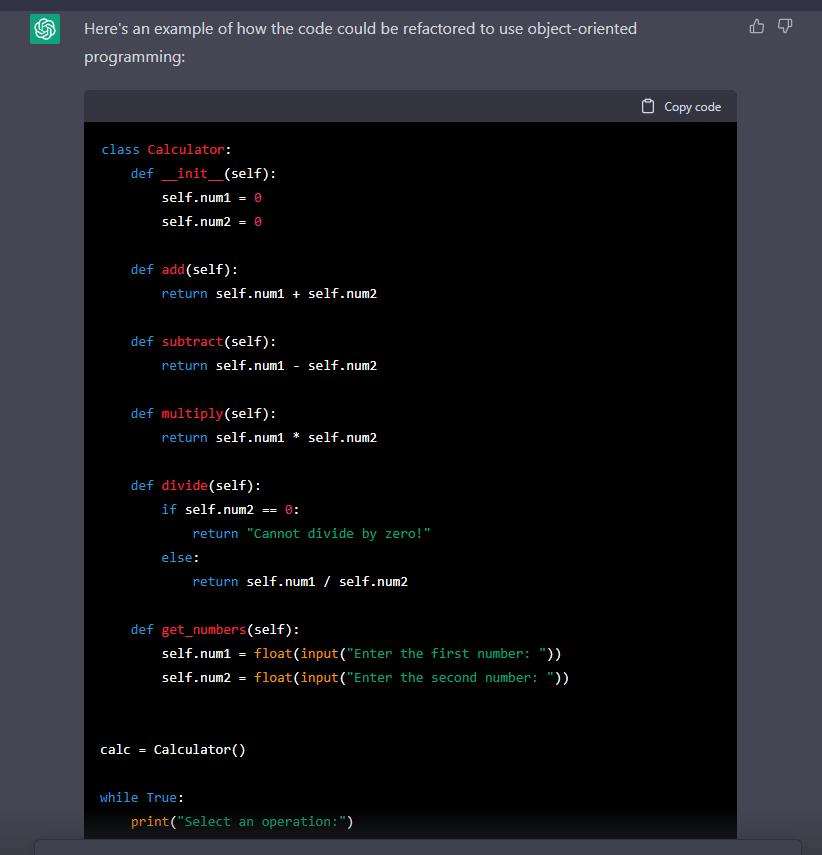
Task: Click the line 'self.num1 = 0'
Action: [x=212, y=197]
